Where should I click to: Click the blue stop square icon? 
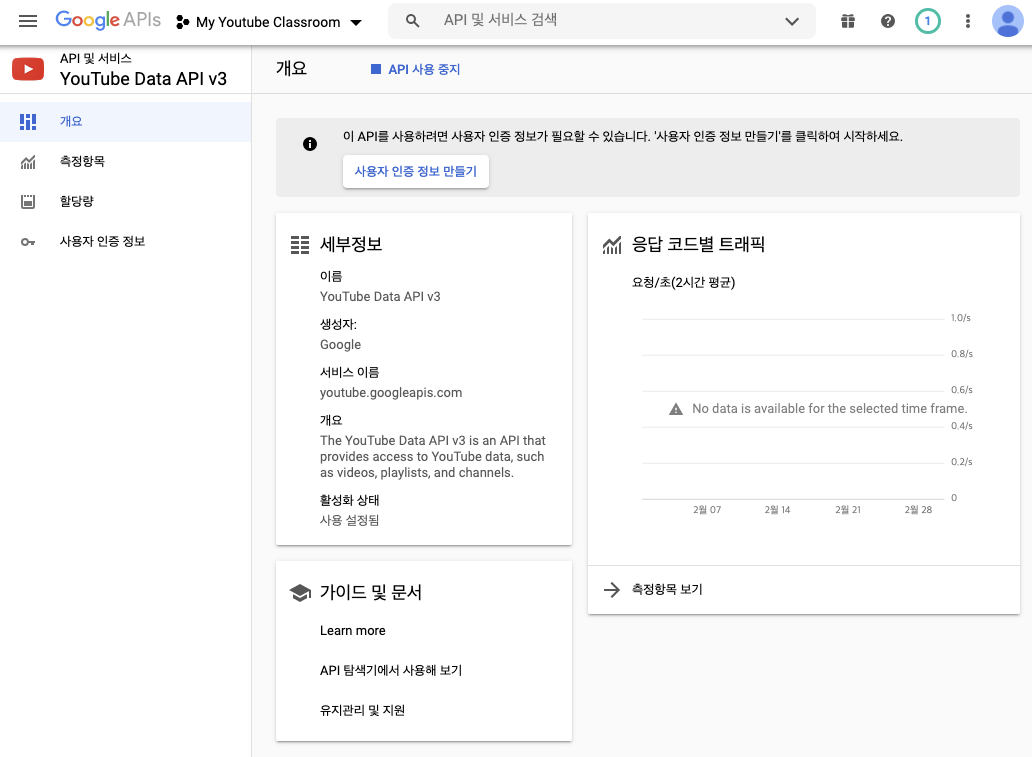coord(376,69)
